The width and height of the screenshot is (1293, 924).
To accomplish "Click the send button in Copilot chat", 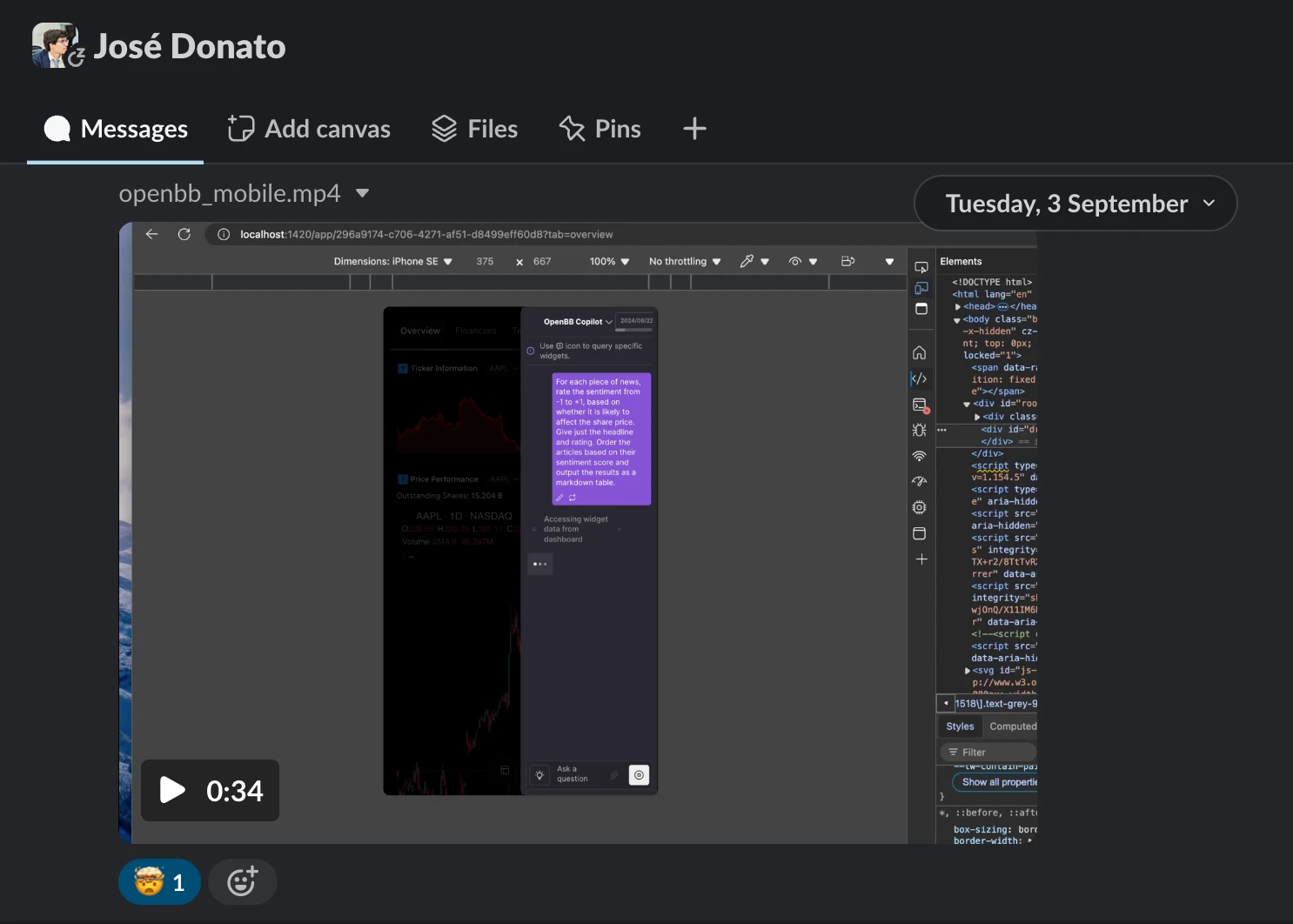I will click(x=640, y=774).
